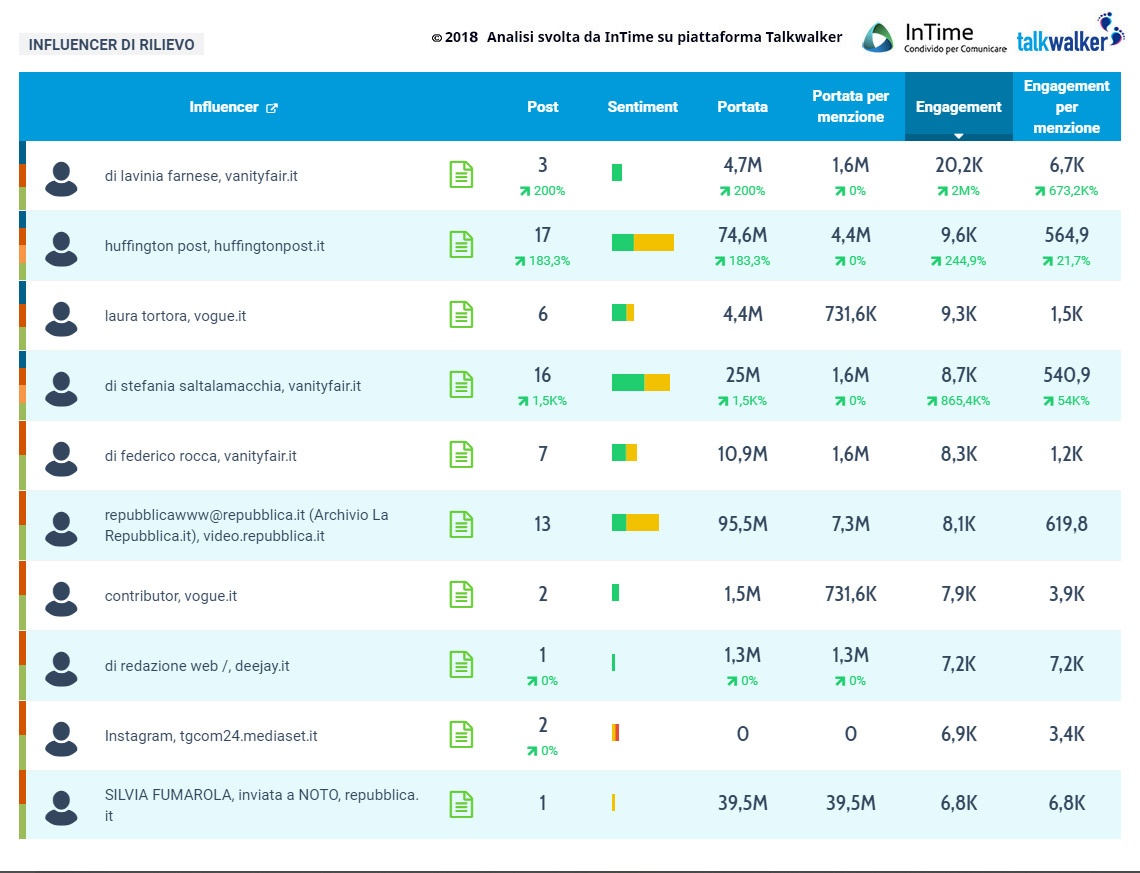Click the InTime logo
The height and width of the screenshot is (873, 1140).
[x=934, y=37]
